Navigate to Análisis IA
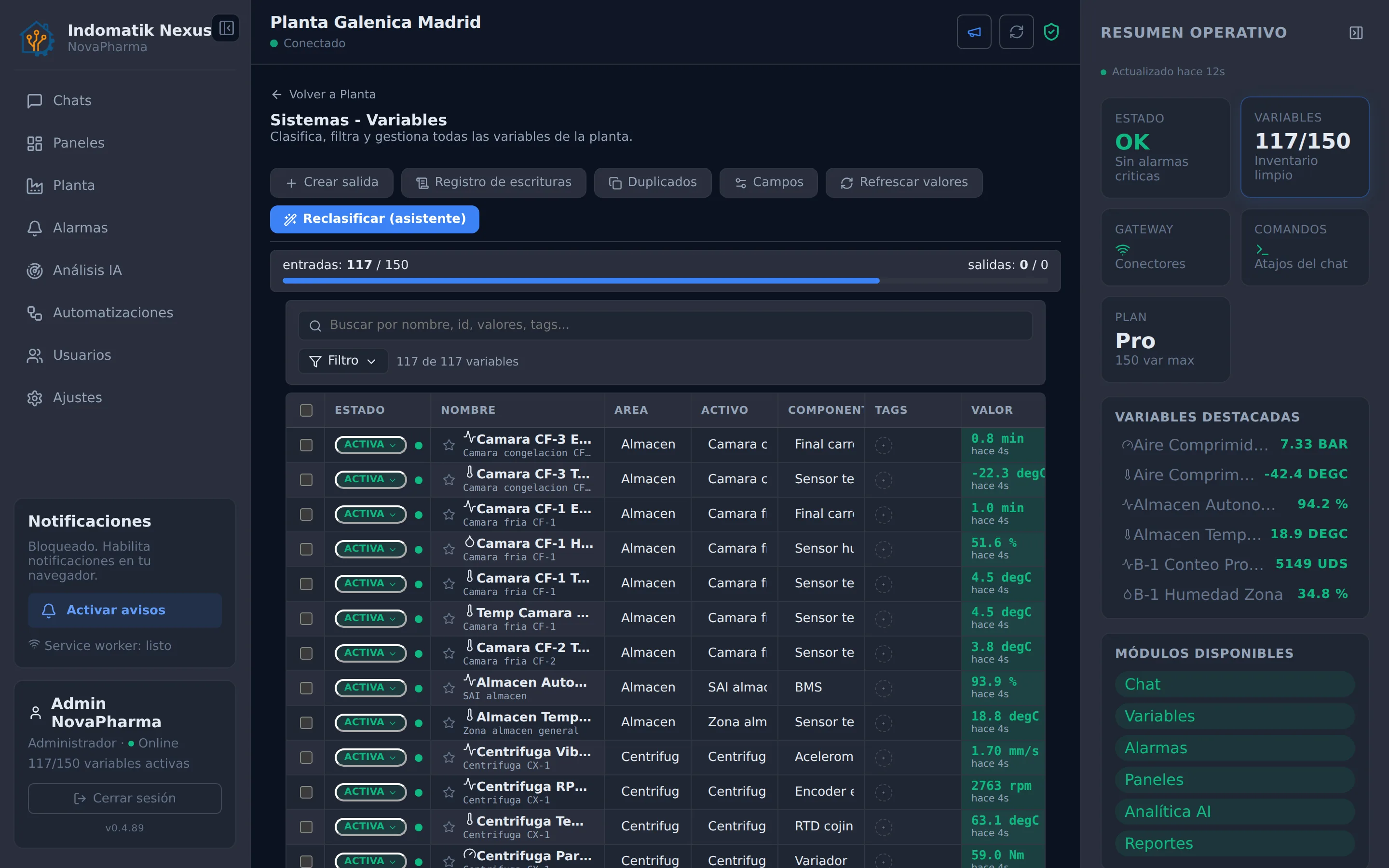Viewport: 1389px width, 868px height. tap(124, 271)
